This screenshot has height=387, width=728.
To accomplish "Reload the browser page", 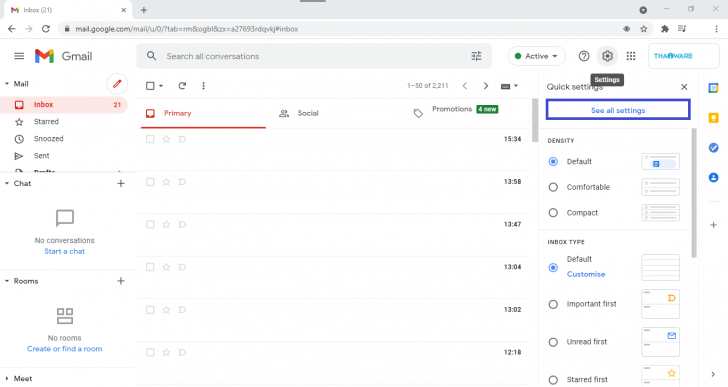I will [46, 29].
